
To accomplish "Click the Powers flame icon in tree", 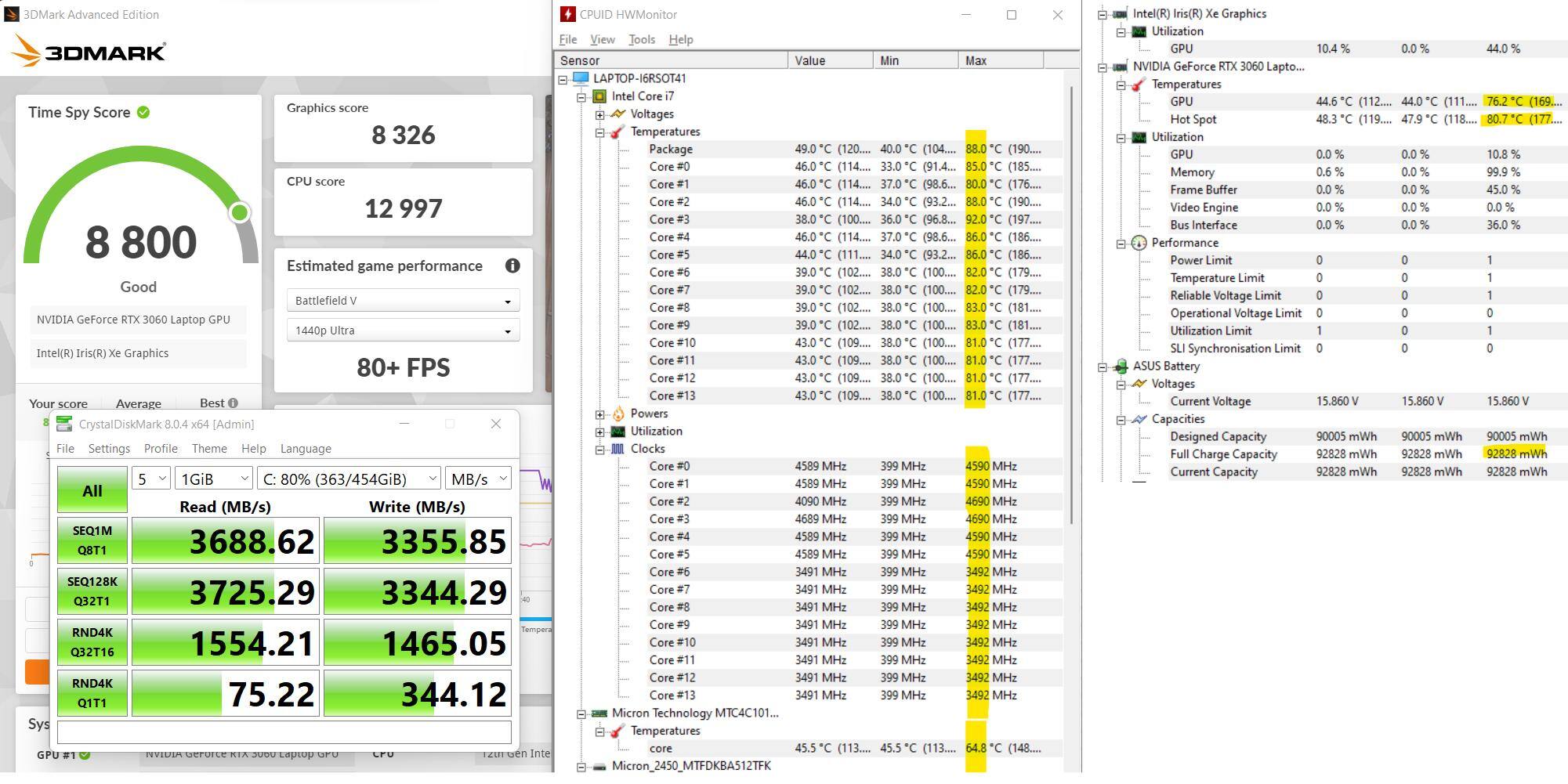I will 618,414.
